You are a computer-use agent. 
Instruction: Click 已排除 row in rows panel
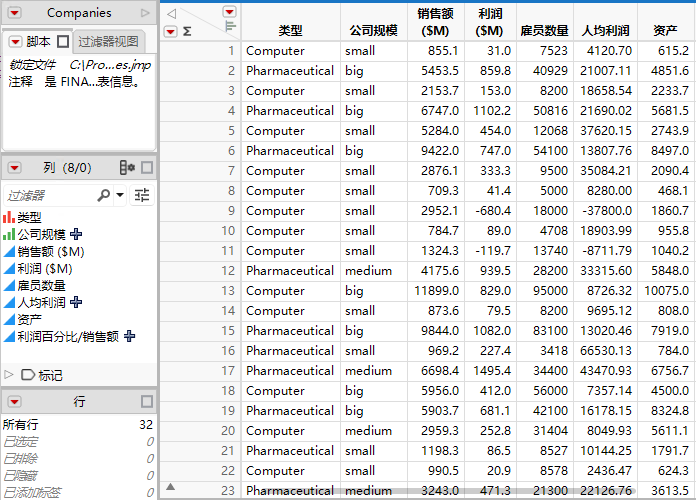pyautogui.click(x=78, y=459)
